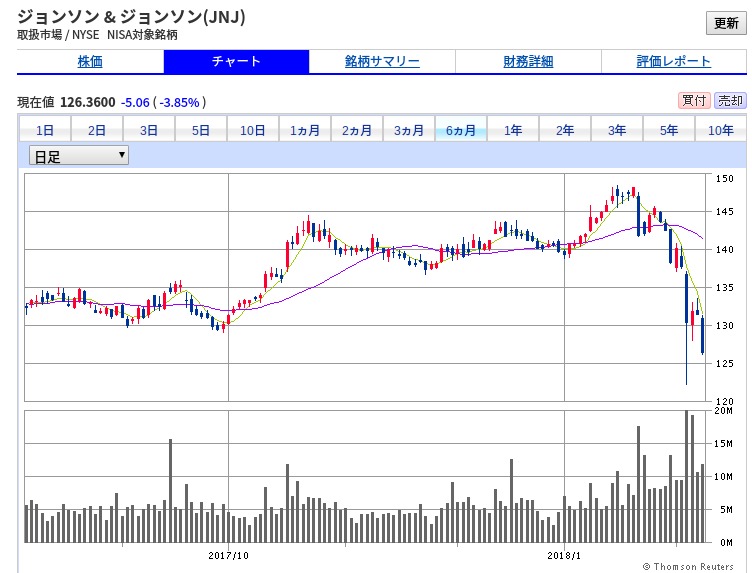Set chart period to 2日
Screen dimensions: 752x573
pos(97,130)
